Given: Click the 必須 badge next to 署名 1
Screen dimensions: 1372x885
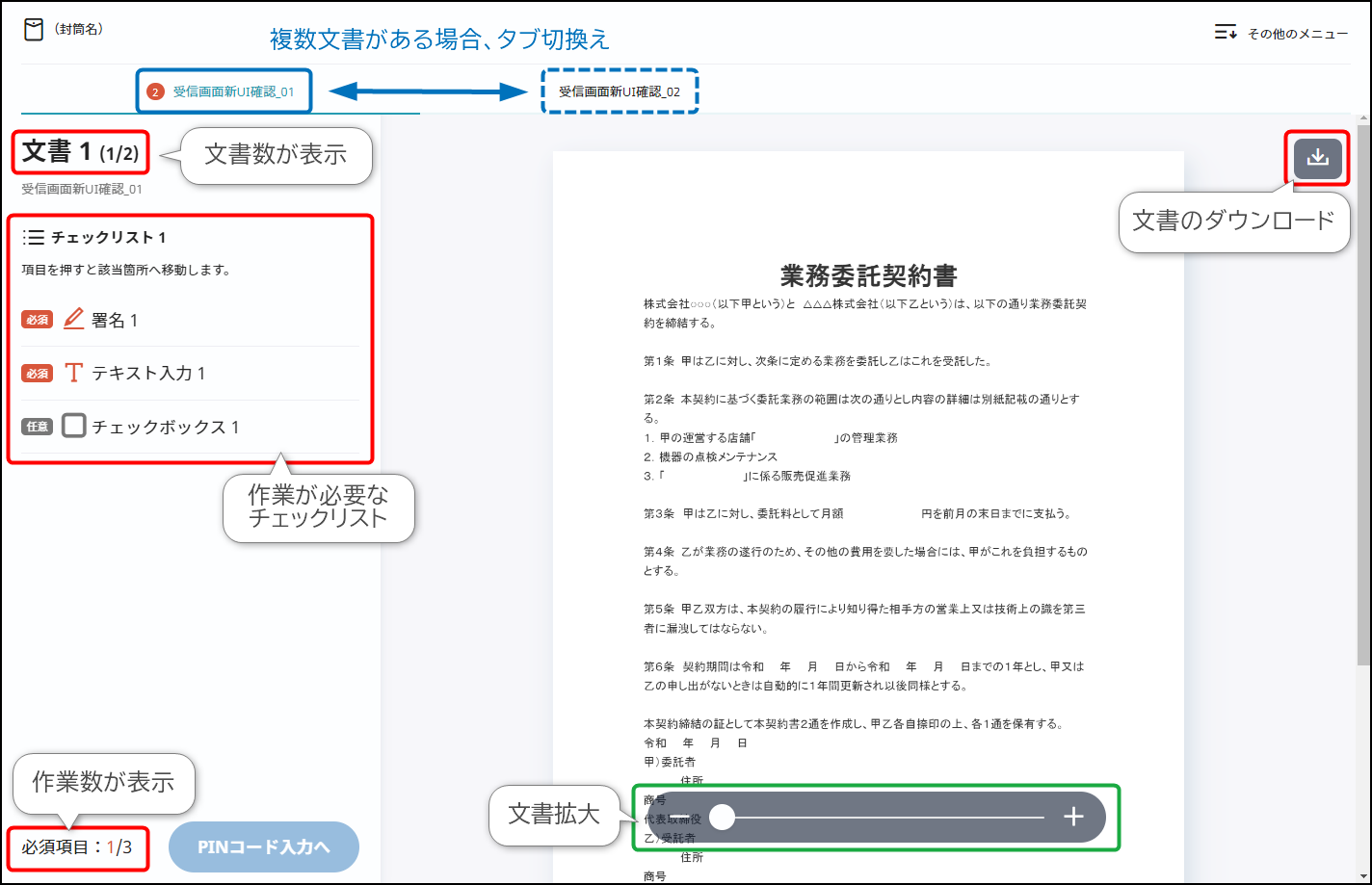Looking at the screenshot, I should [37, 319].
